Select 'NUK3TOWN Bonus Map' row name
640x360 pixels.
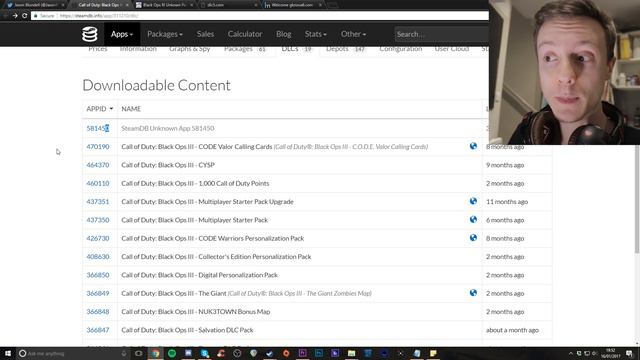point(196,312)
